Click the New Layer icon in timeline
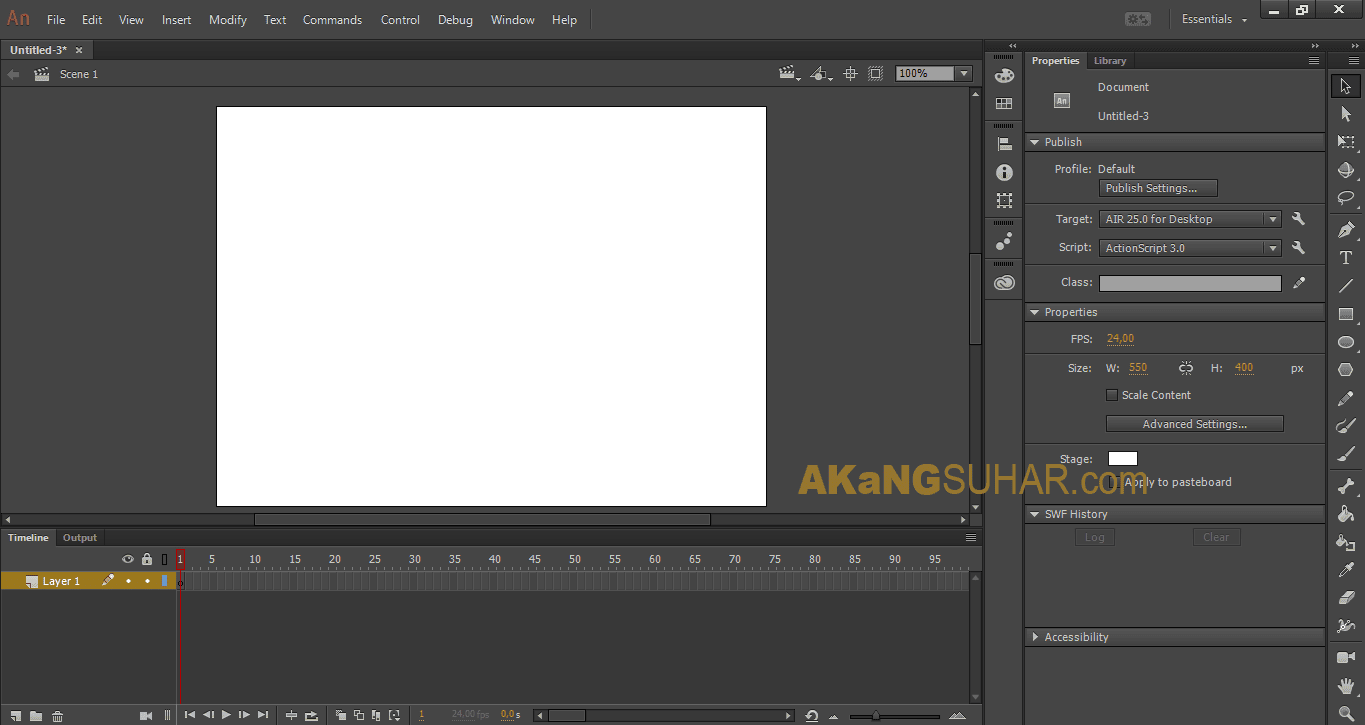Screen dimensions: 1365x725 pyautogui.click(x=15, y=715)
